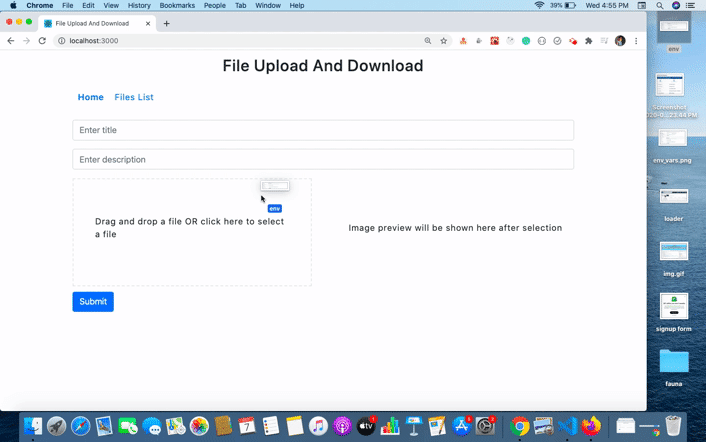
Task: Open Calendar from the dock
Action: (x=247, y=426)
